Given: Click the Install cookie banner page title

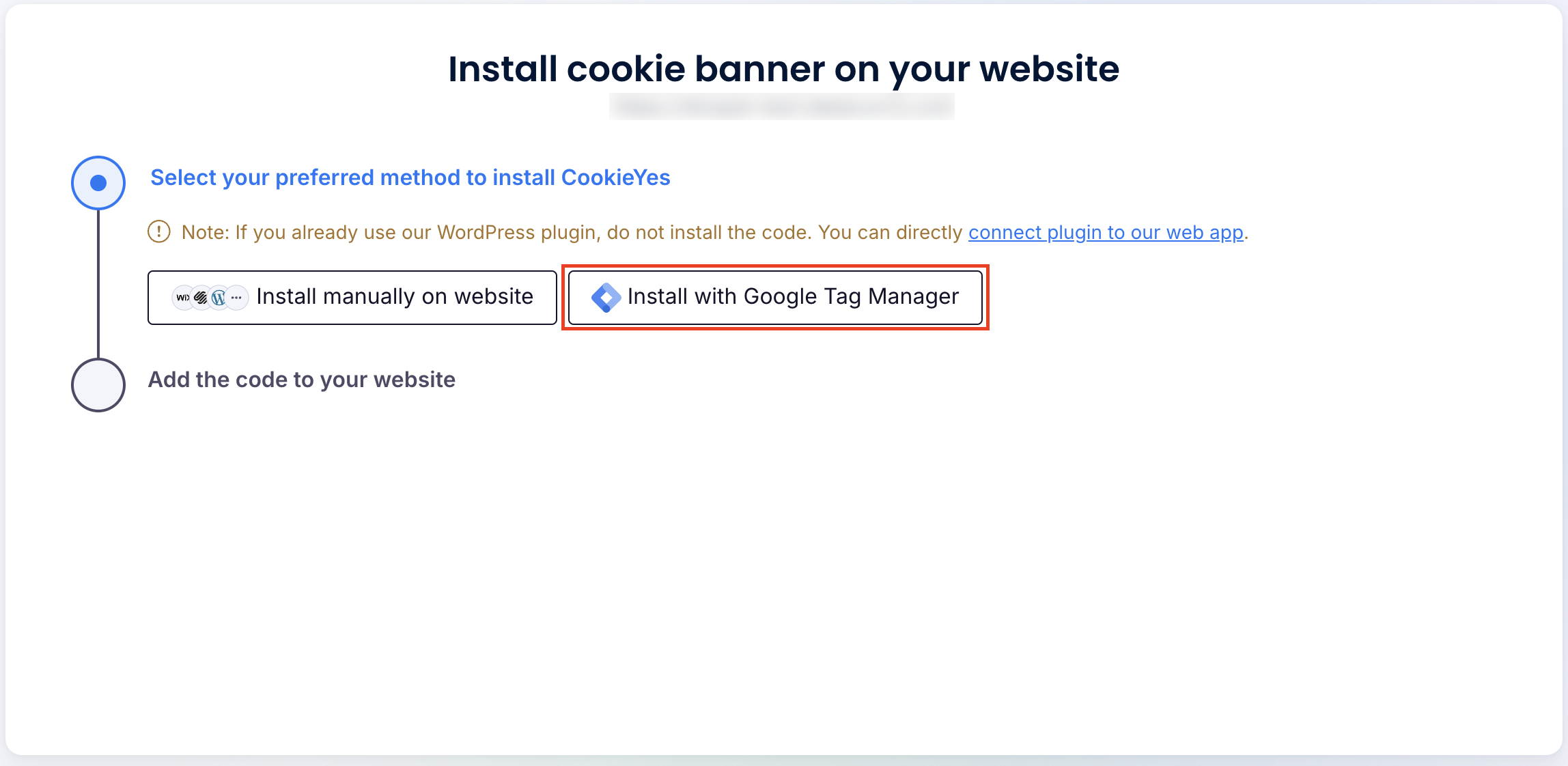Looking at the screenshot, I should [783, 69].
